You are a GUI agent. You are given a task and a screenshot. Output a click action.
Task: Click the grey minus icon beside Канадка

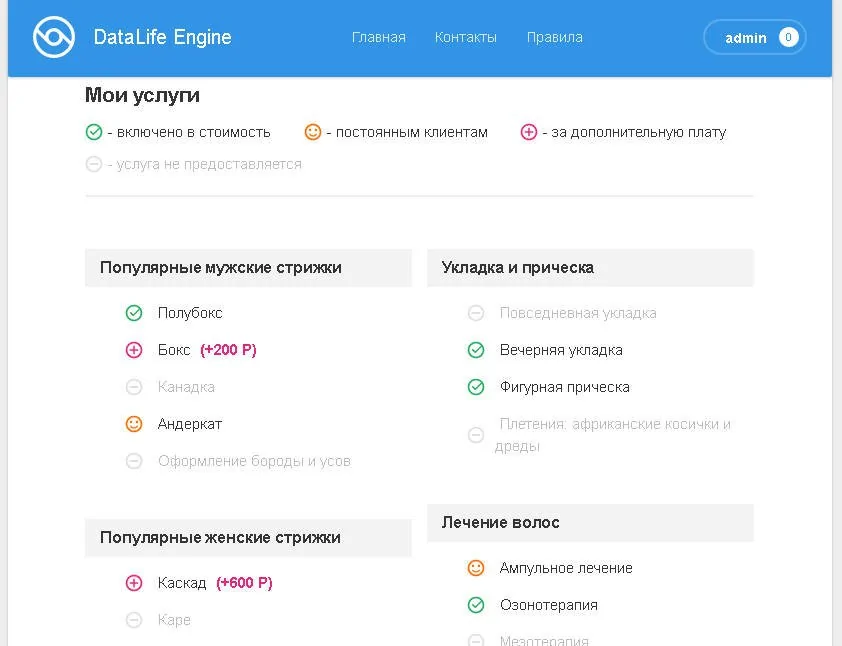(x=134, y=387)
